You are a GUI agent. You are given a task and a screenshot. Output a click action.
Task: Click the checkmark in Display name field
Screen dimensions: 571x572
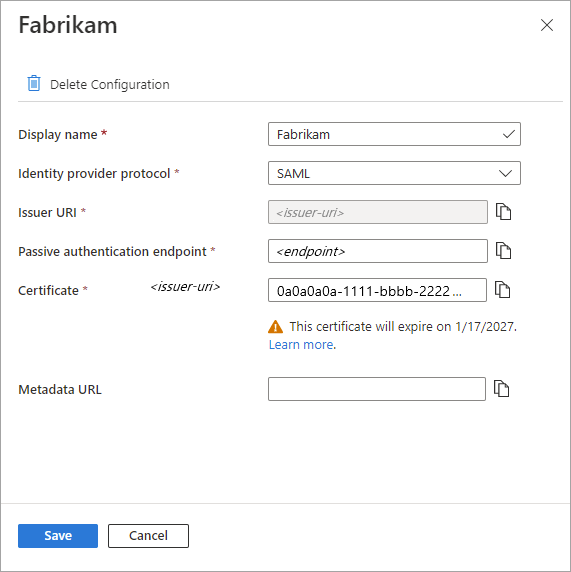[509, 134]
